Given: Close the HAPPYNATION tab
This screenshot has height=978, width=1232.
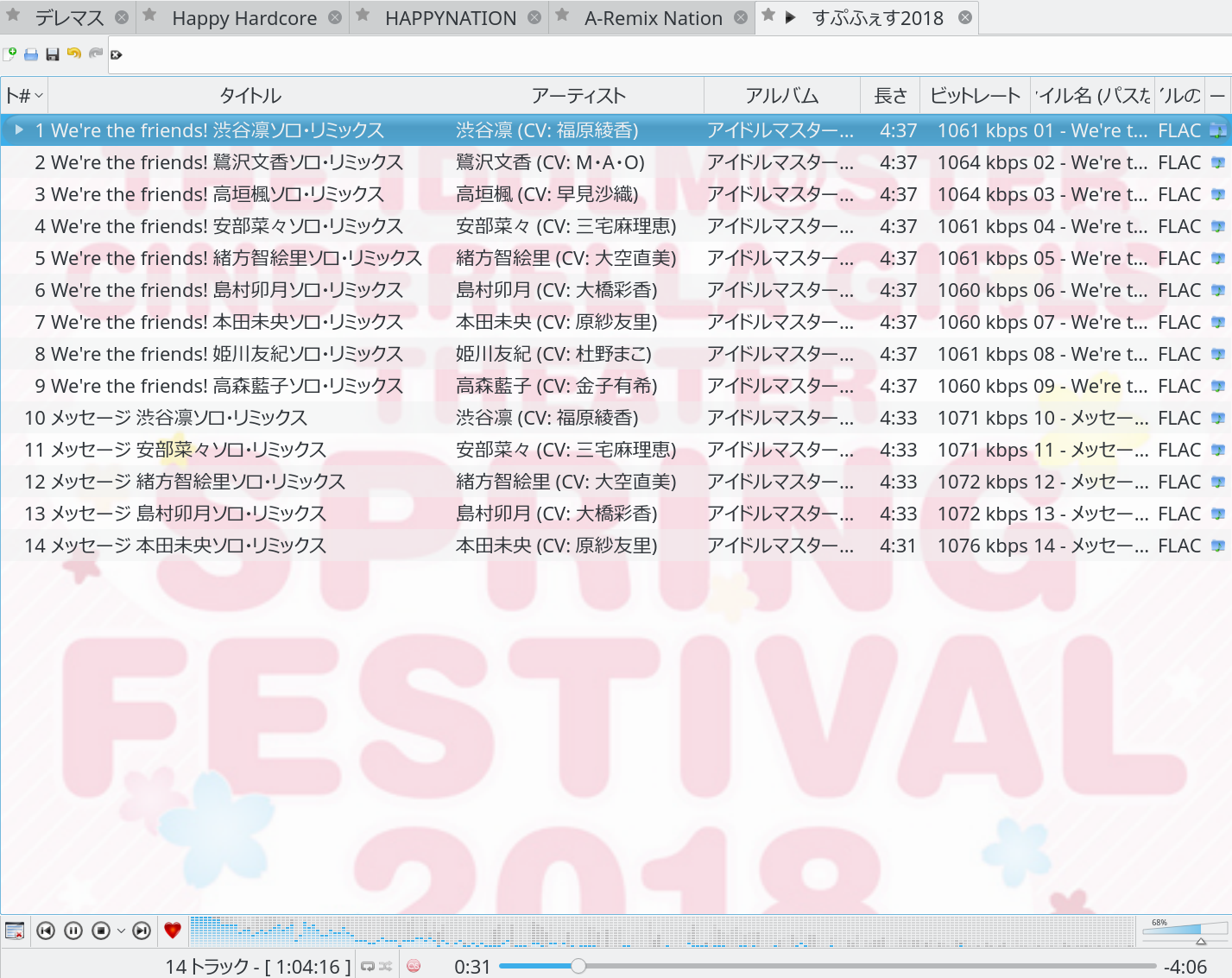Looking at the screenshot, I should point(534,18).
